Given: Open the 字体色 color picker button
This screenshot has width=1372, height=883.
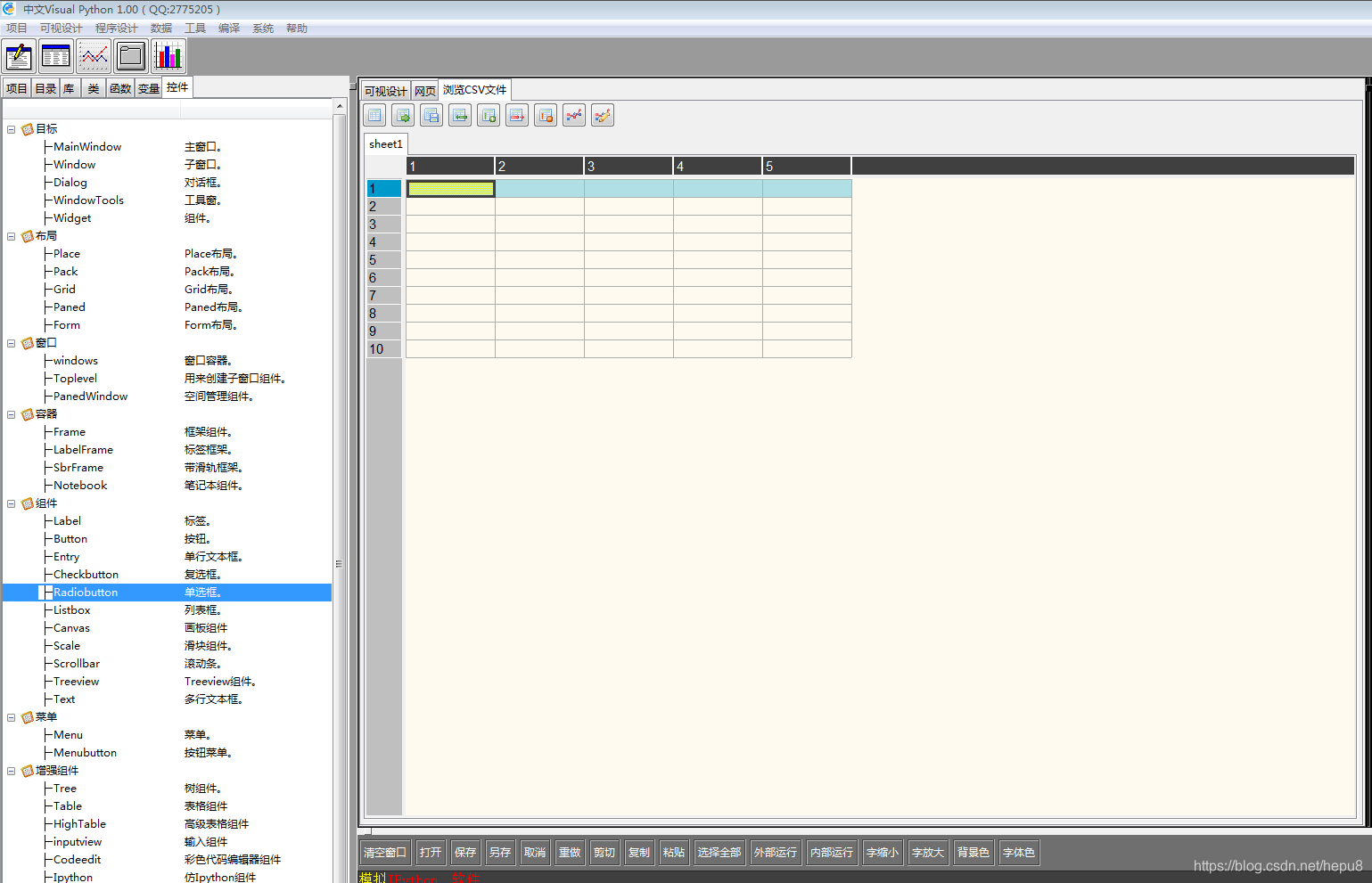Looking at the screenshot, I should 1019,853.
